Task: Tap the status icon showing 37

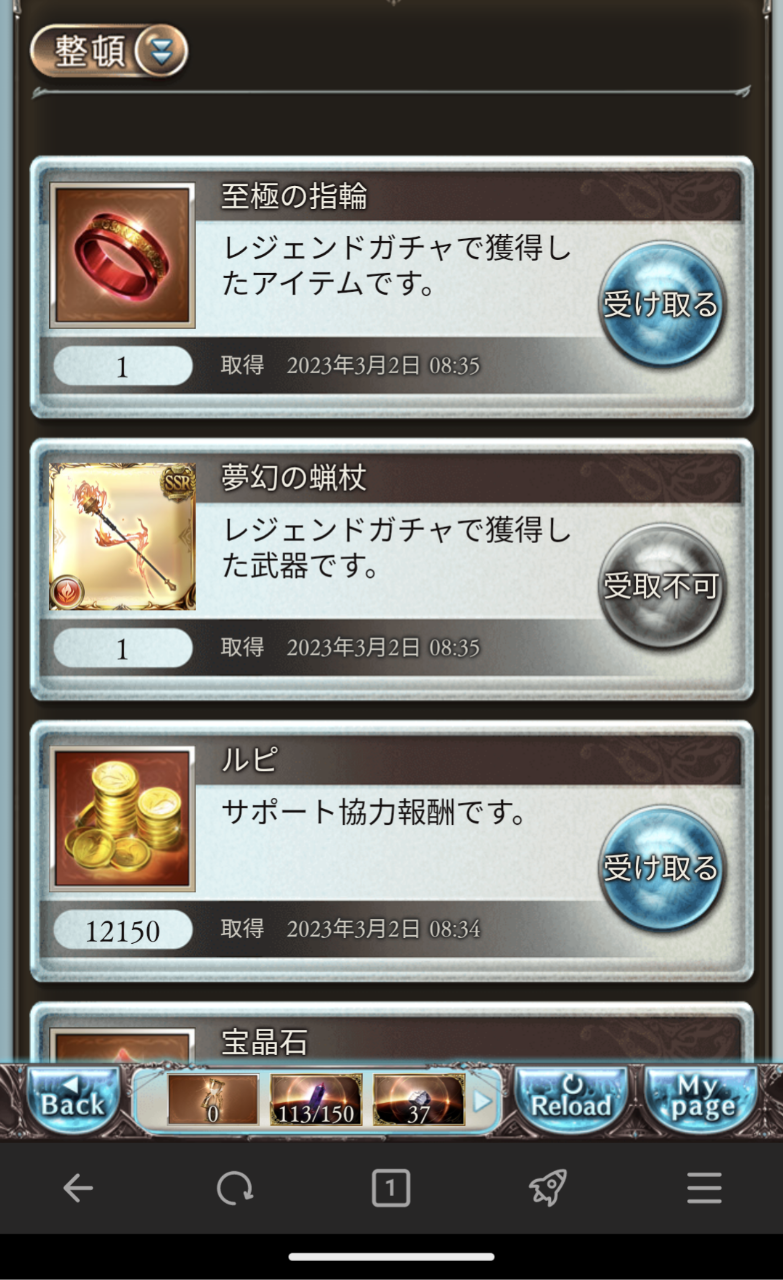Action: [418, 1100]
